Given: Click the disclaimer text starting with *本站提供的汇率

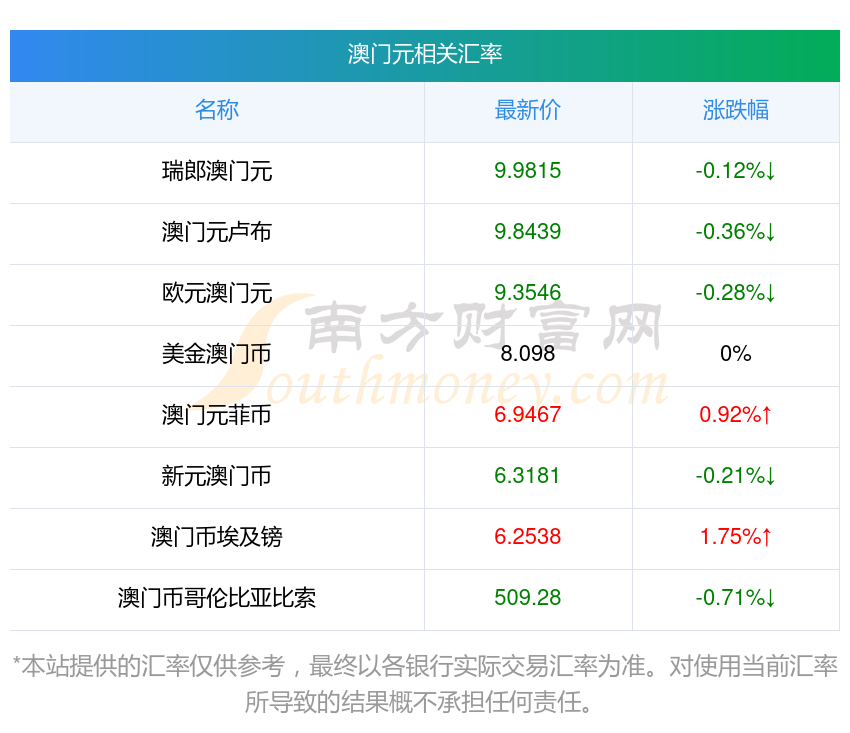Looking at the screenshot, I should pyautogui.click(x=424, y=684).
